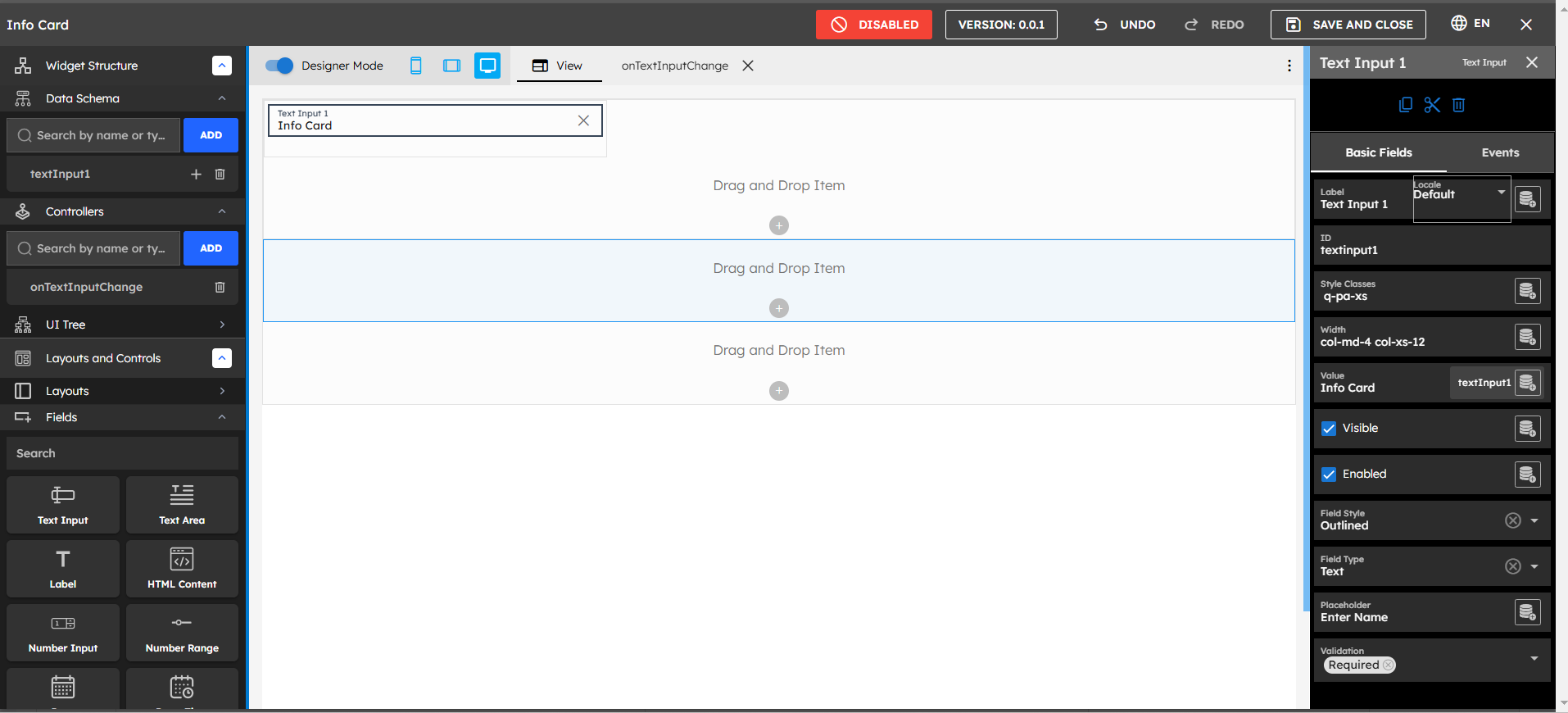Image resolution: width=1568 pixels, height=713 pixels.
Task: Add item in first drop zone
Action: 779,225
